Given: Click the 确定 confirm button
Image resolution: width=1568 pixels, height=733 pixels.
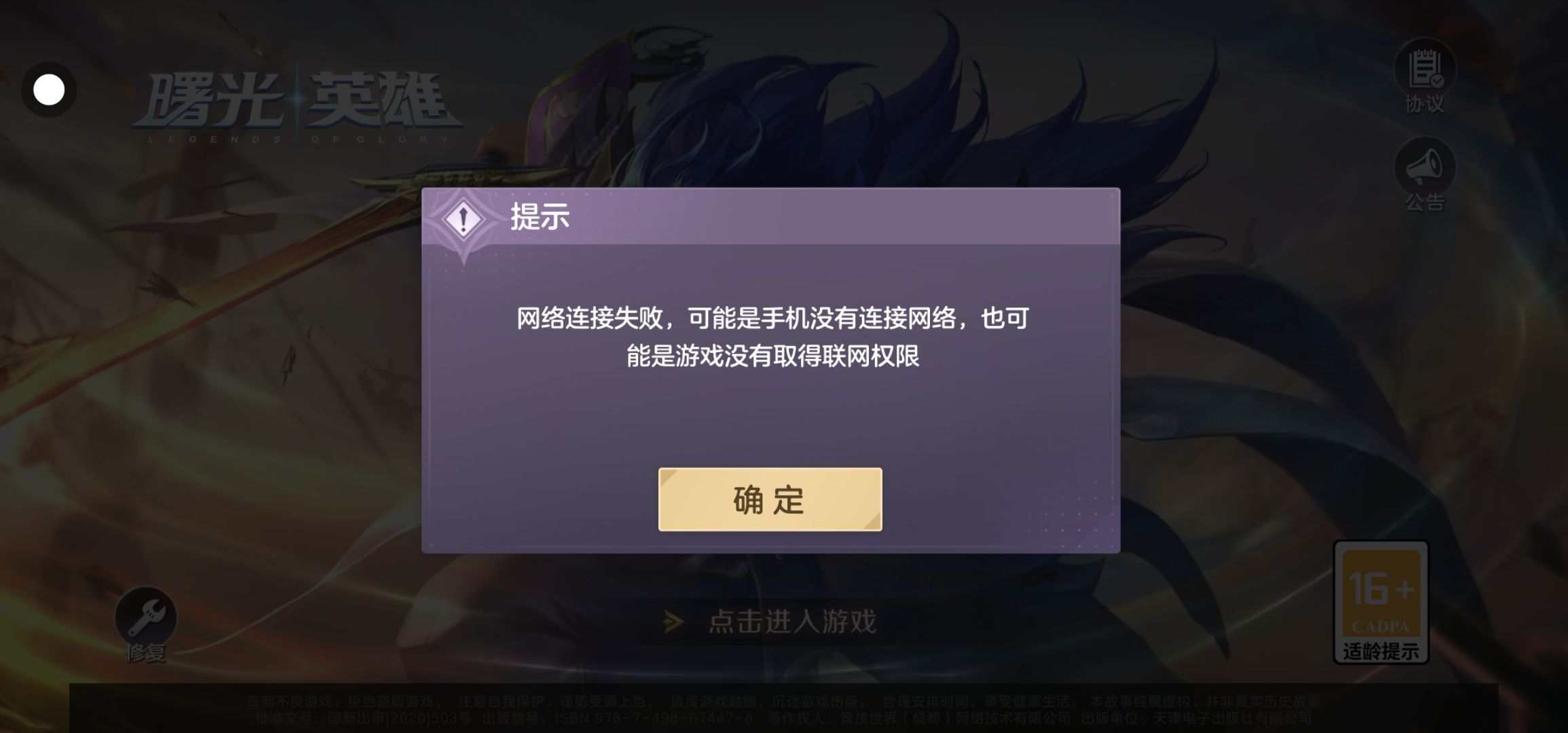Looking at the screenshot, I should pyautogui.click(x=770, y=500).
